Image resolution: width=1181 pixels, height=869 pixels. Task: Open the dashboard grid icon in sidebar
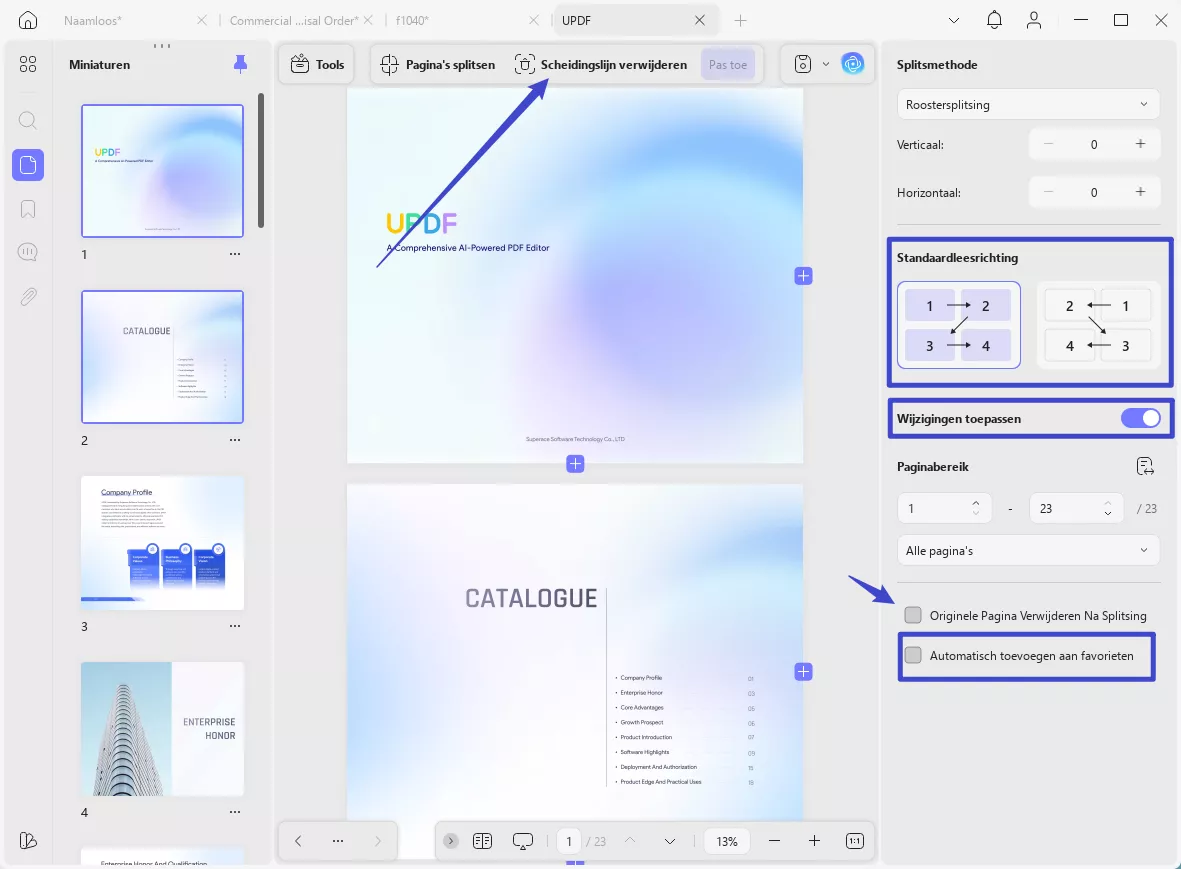(x=28, y=65)
